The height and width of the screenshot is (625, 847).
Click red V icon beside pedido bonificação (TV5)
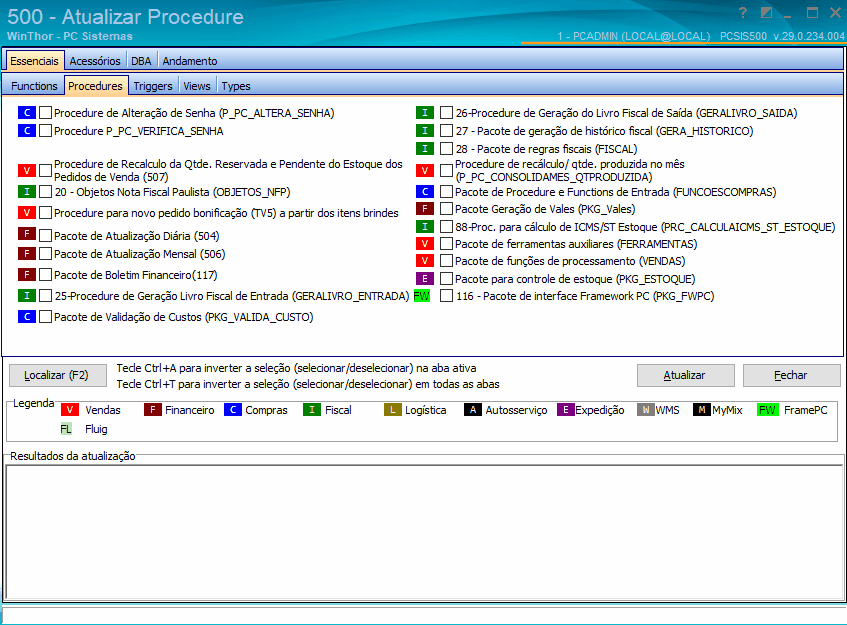coord(26,213)
